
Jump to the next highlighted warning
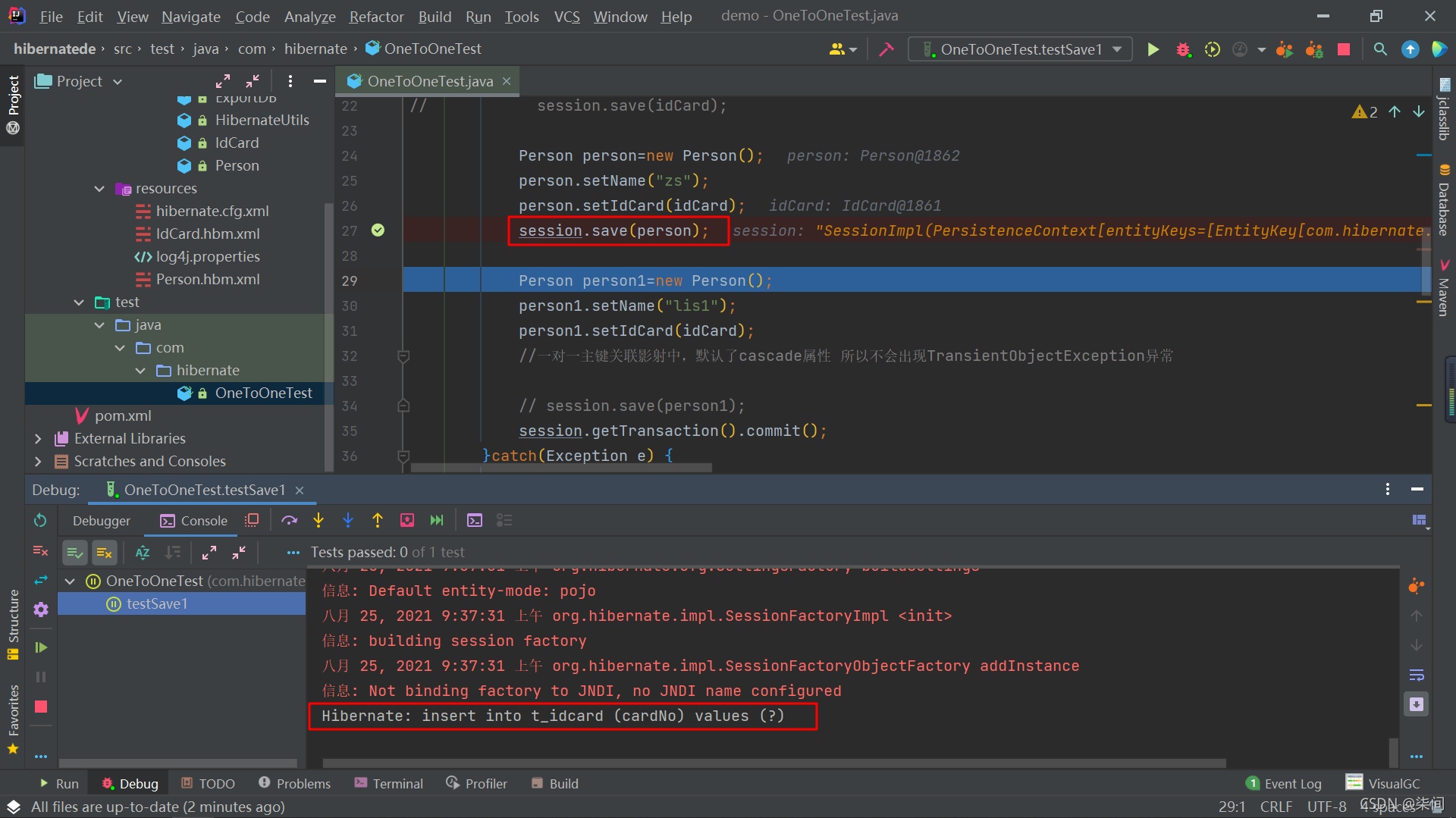click(1418, 111)
